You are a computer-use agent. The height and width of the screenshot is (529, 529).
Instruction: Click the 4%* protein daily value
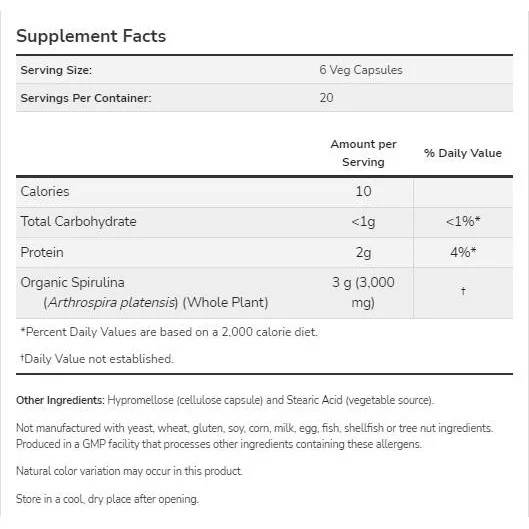[463, 252]
